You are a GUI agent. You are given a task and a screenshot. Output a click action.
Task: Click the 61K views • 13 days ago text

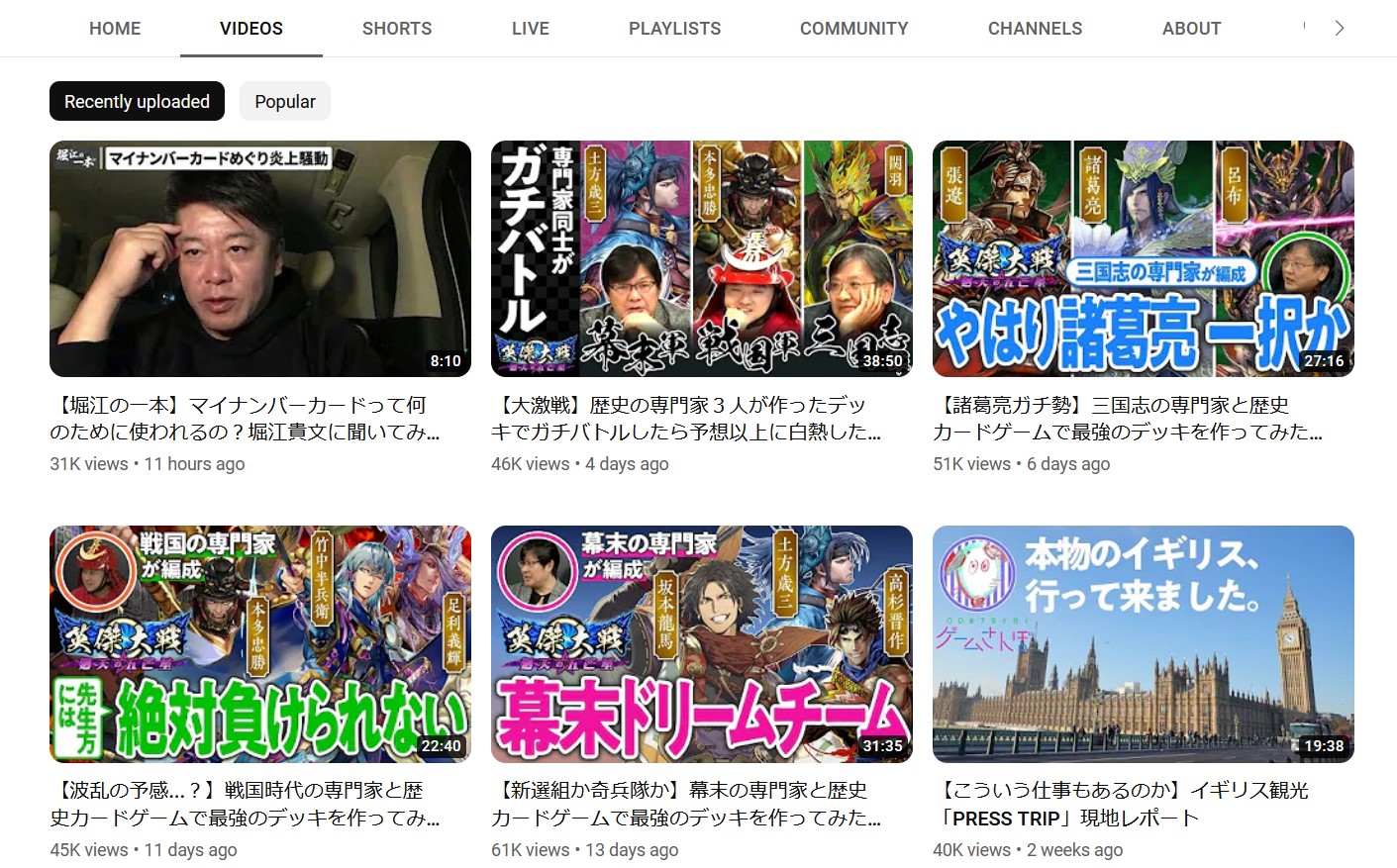coord(585,850)
